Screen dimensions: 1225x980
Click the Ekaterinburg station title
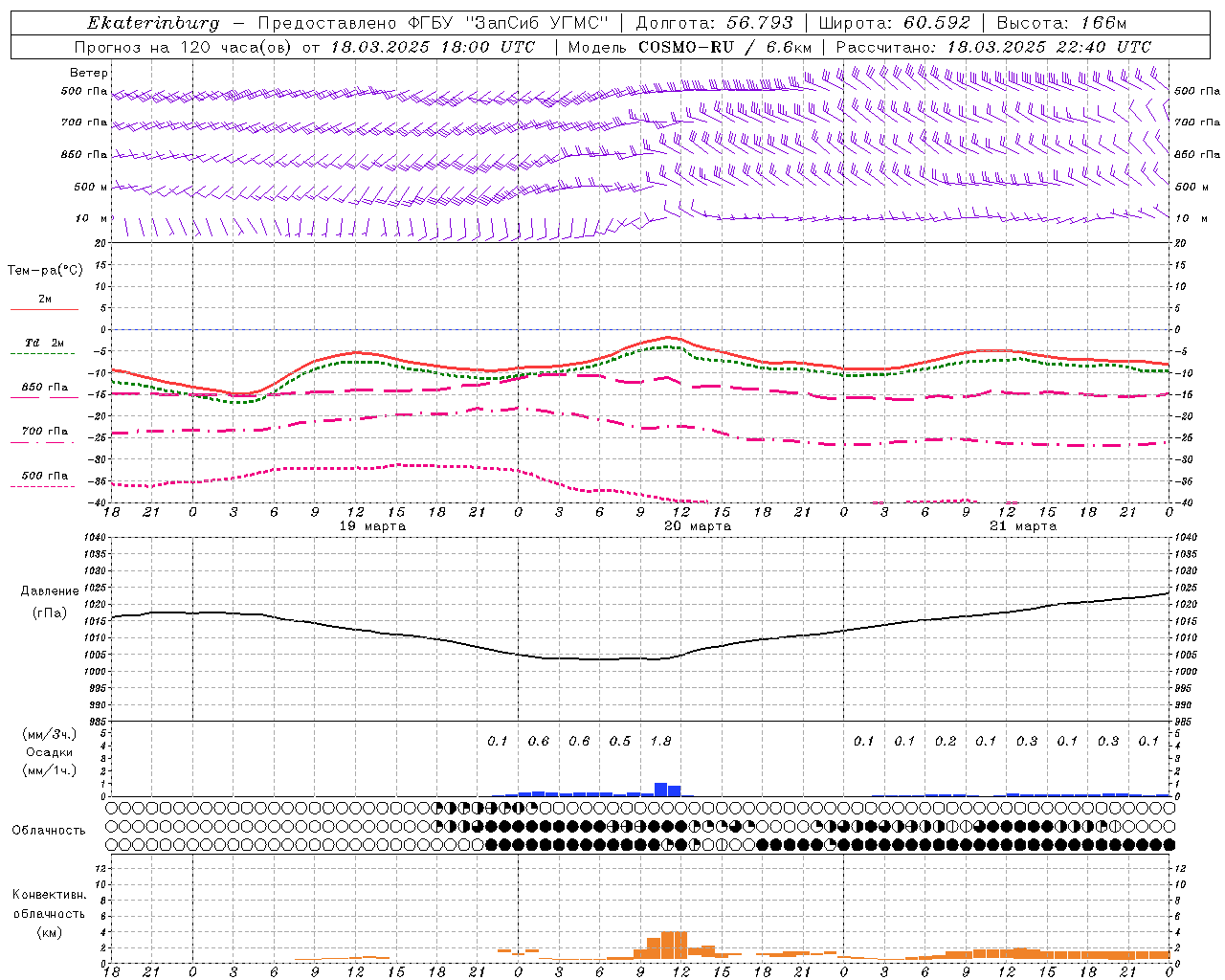click(x=153, y=23)
